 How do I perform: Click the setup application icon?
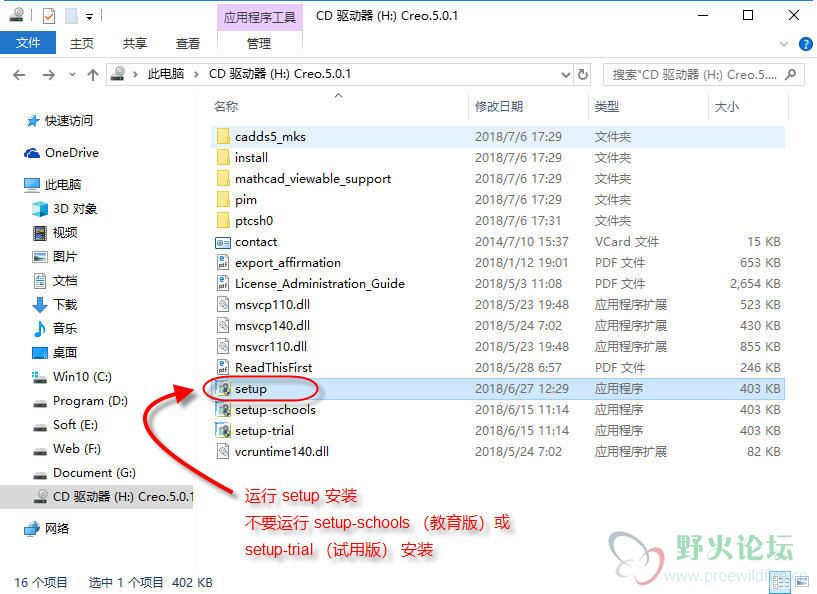point(224,389)
